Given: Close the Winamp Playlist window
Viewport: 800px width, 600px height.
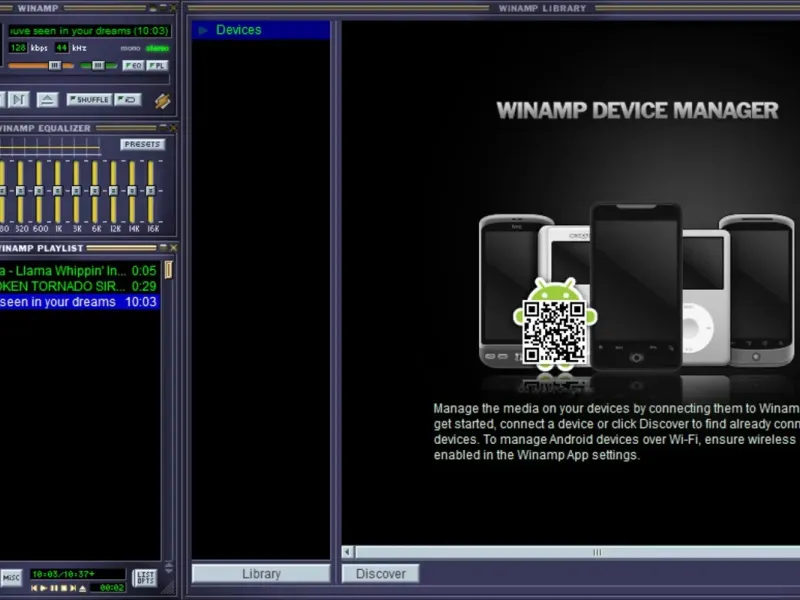Looking at the screenshot, I should click(x=173, y=247).
